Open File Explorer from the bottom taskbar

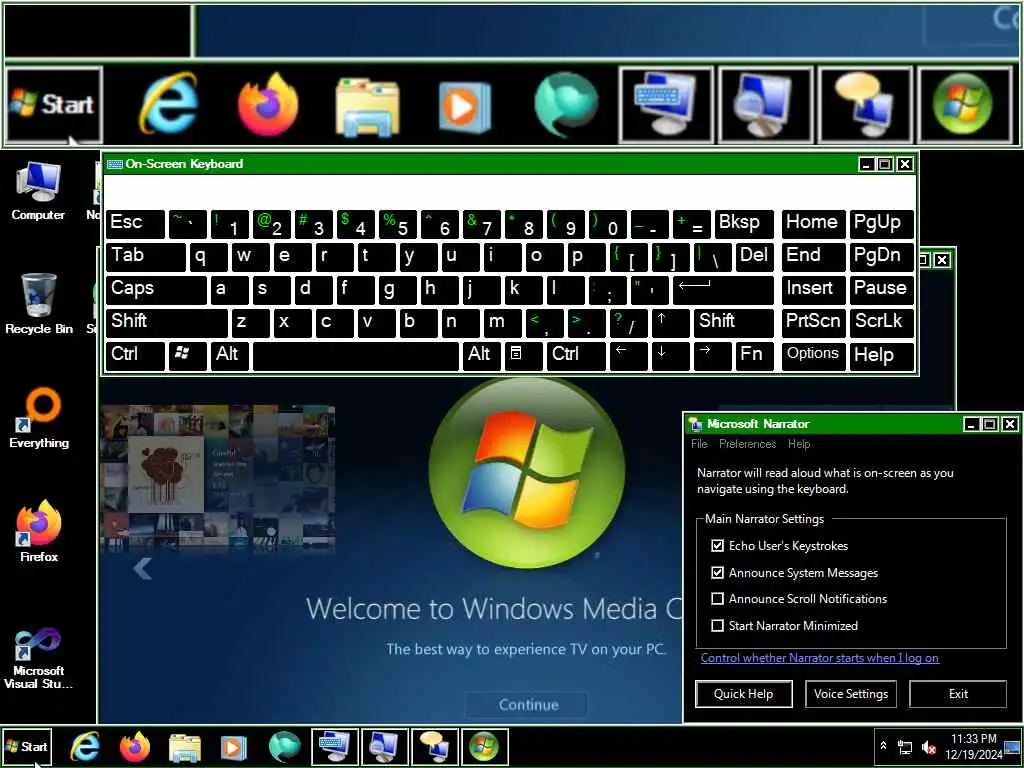[185, 748]
